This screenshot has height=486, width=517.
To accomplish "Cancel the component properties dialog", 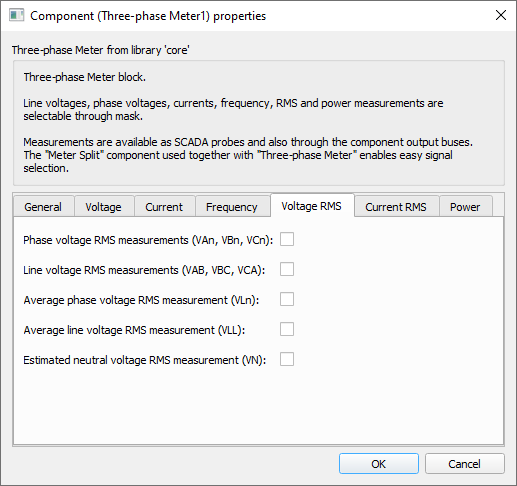I will coord(465,463).
